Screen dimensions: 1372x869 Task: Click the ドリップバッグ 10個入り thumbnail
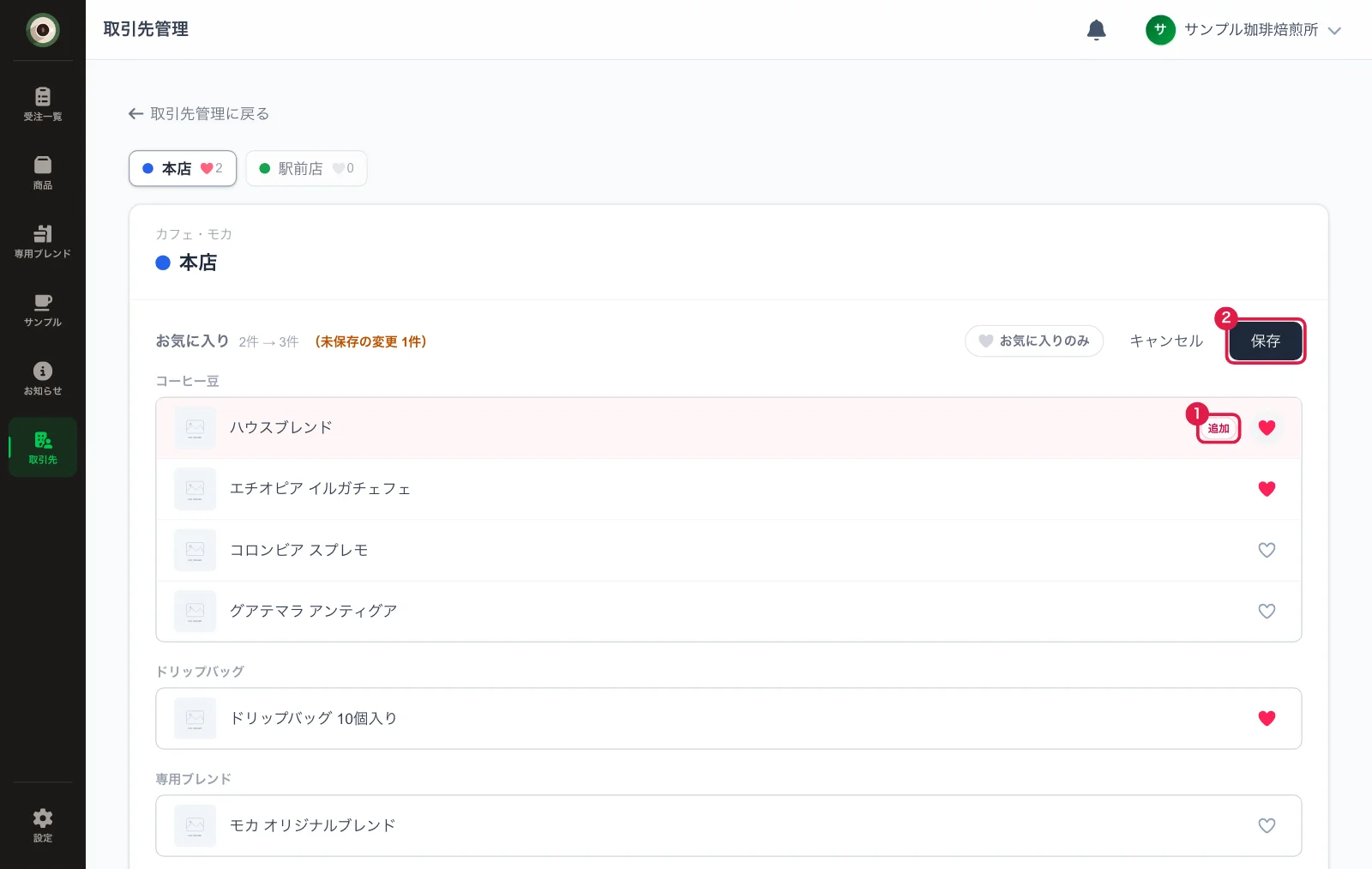(195, 718)
